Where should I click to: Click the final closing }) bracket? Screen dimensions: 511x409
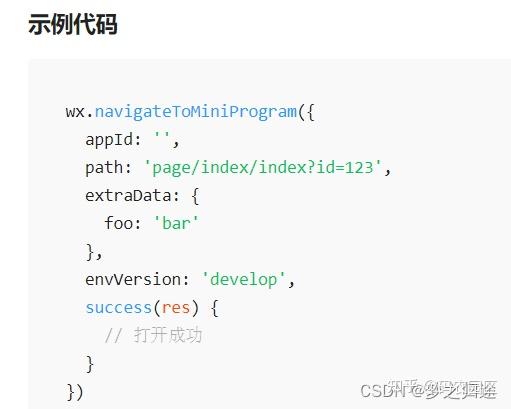75,392
